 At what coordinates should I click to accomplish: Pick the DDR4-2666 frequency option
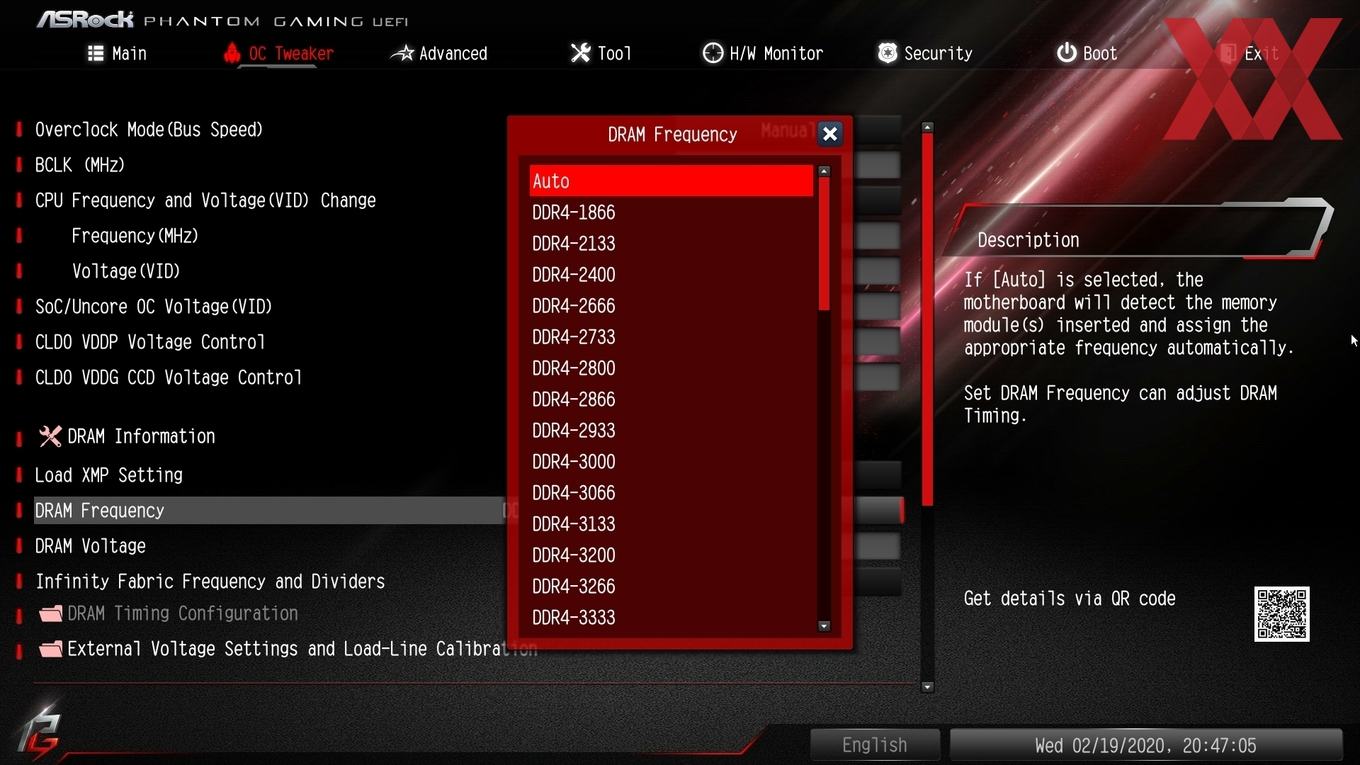[x=670, y=306]
